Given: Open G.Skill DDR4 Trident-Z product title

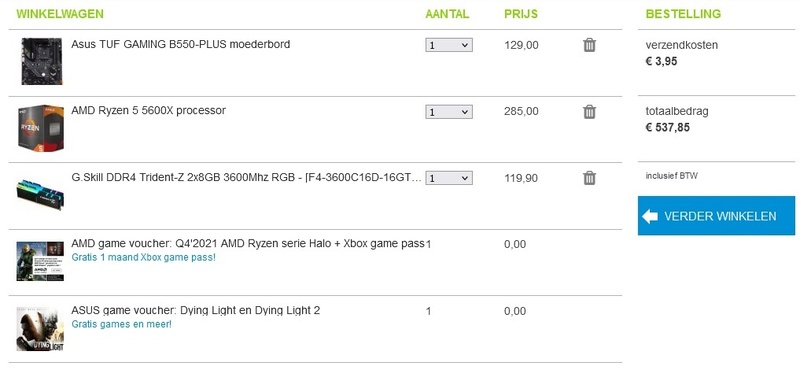Looking at the screenshot, I should click(x=246, y=178).
